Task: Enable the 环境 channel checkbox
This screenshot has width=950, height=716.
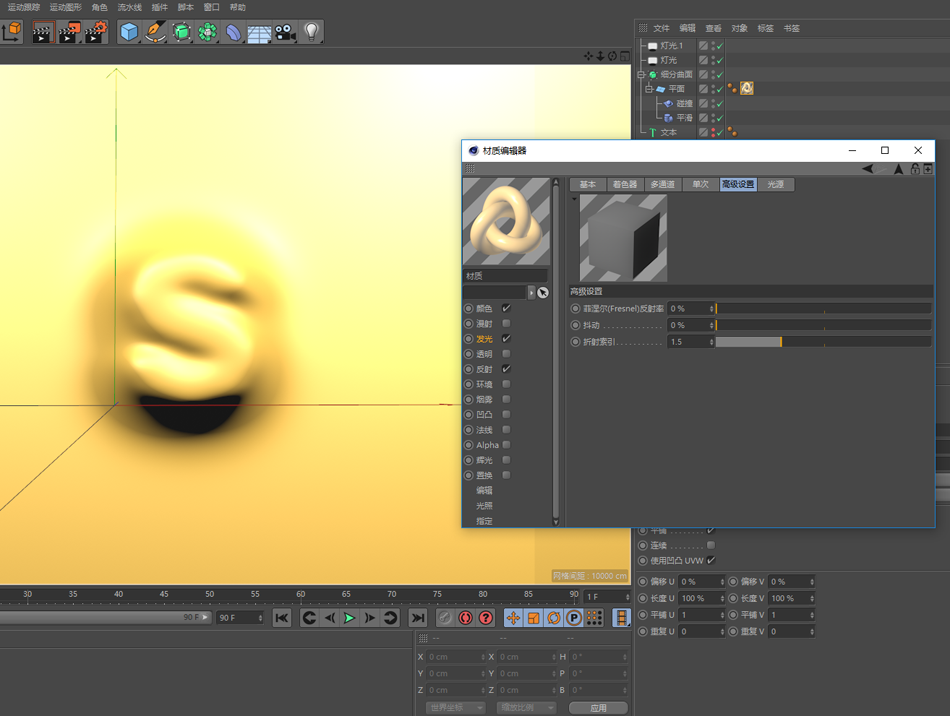Action: point(507,384)
